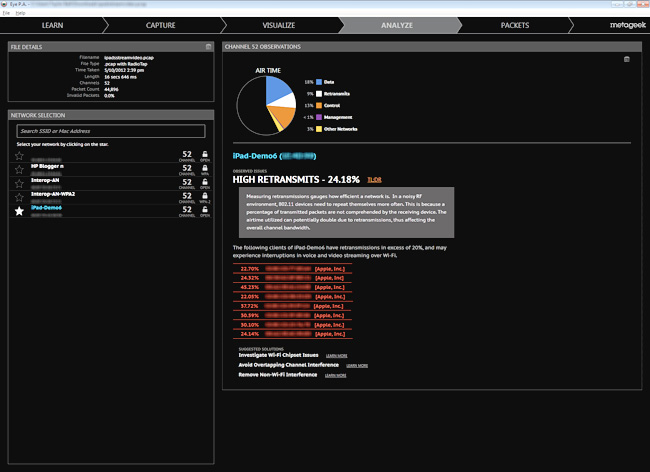
Task: Switch to the VISUALIZE tab
Action: pyautogui.click(x=279, y=25)
